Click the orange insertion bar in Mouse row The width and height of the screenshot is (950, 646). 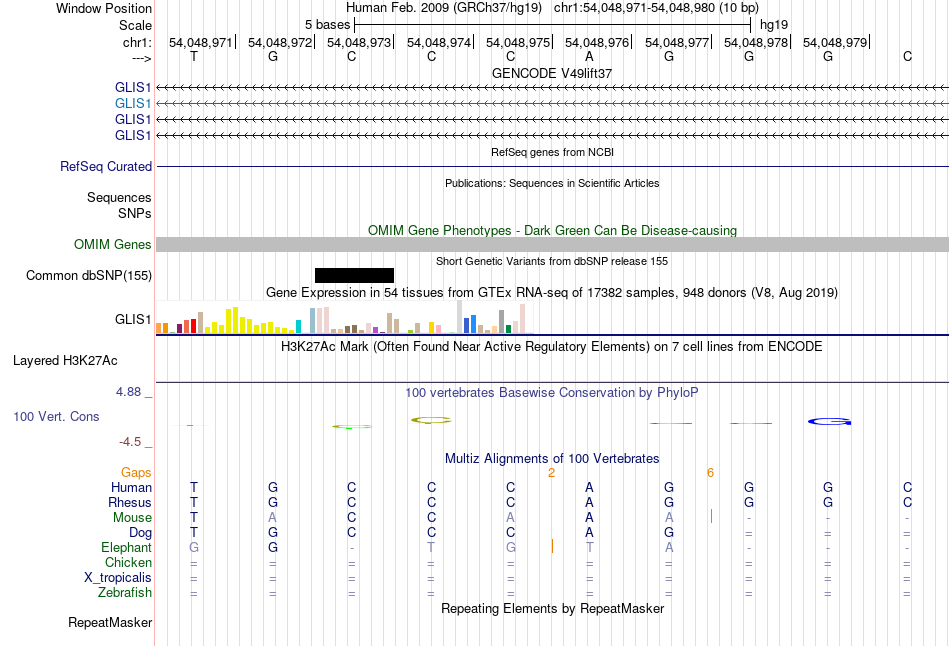coord(711,516)
